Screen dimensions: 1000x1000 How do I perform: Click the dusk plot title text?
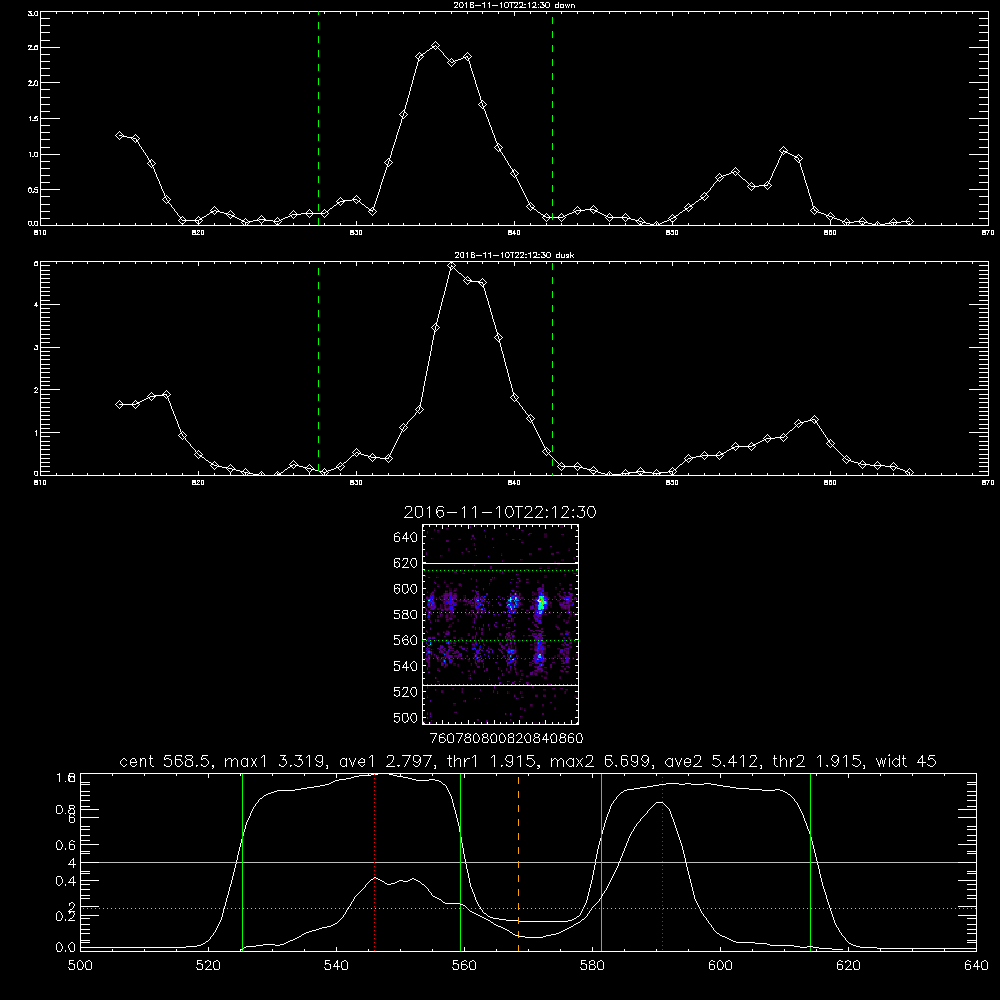pyautogui.click(x=514, y=255)
